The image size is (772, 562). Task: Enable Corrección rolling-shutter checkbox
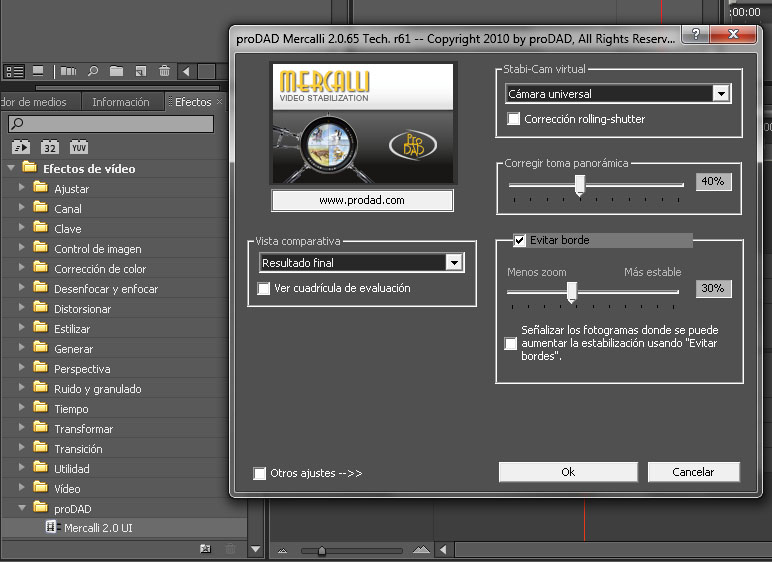[514, 119]
